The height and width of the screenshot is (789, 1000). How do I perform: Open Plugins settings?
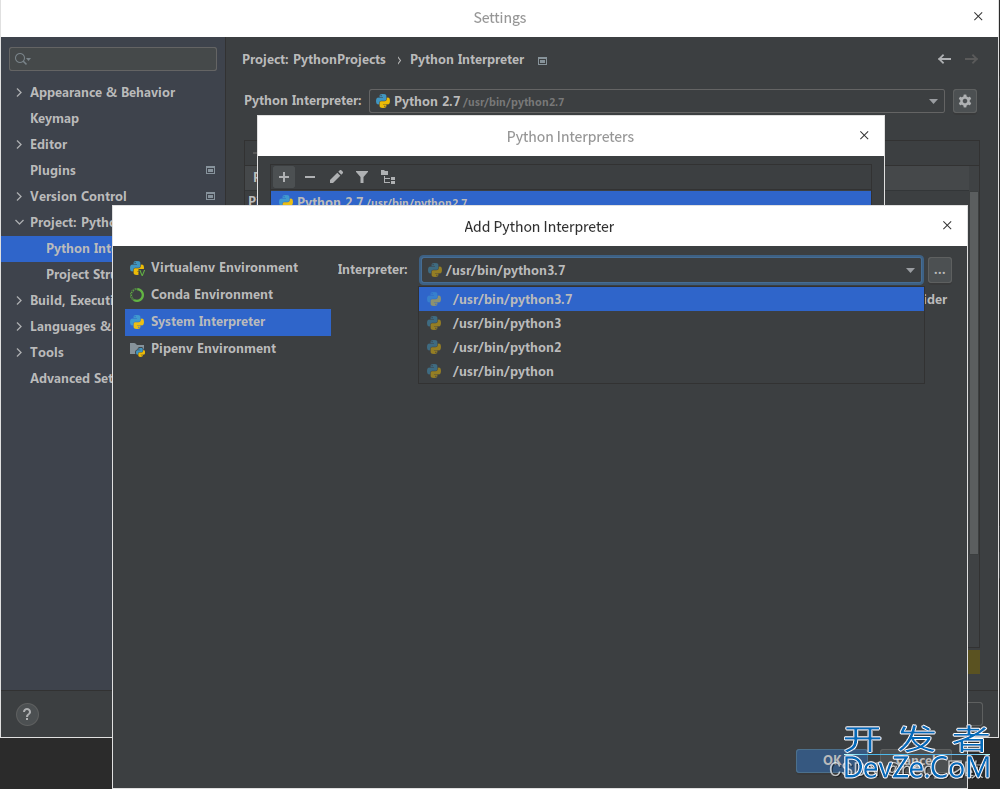pos(53,170)
